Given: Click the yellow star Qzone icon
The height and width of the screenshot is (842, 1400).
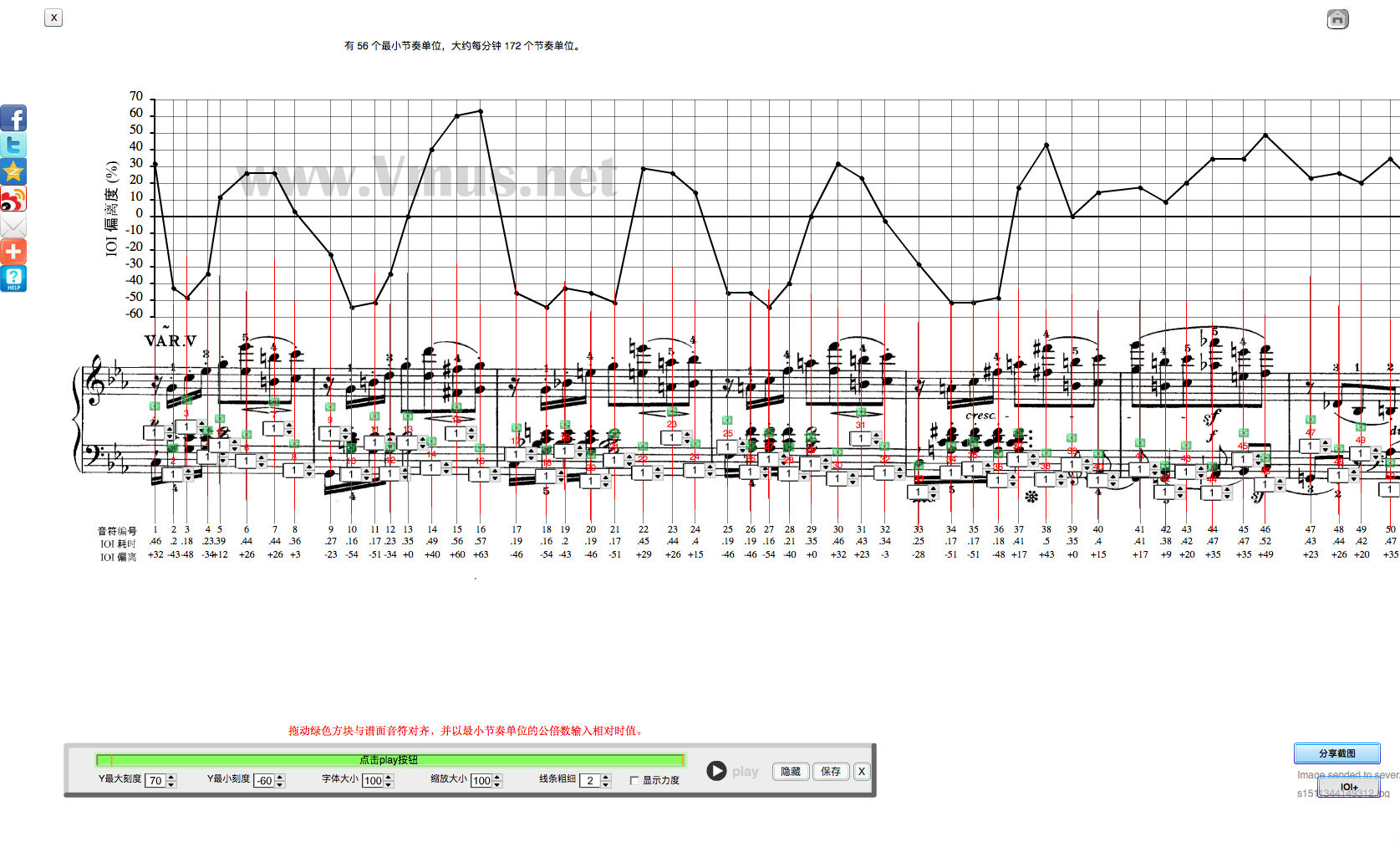Looking at the screenshot, I should point(13,171).
